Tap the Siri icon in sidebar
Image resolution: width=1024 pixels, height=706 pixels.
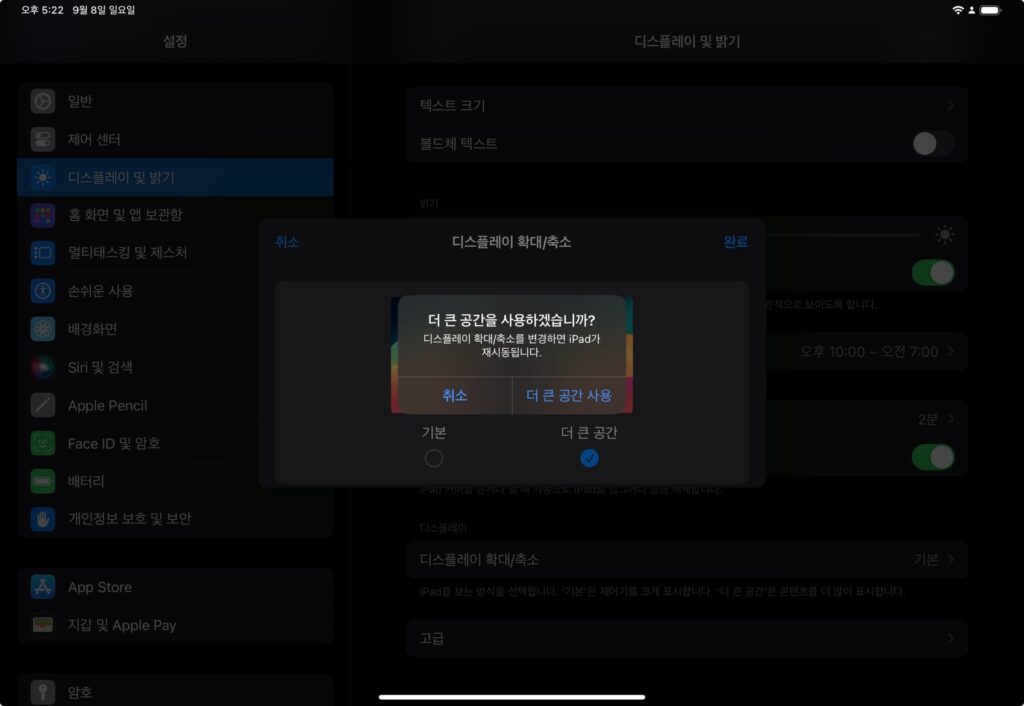click(x=42, y=367)
